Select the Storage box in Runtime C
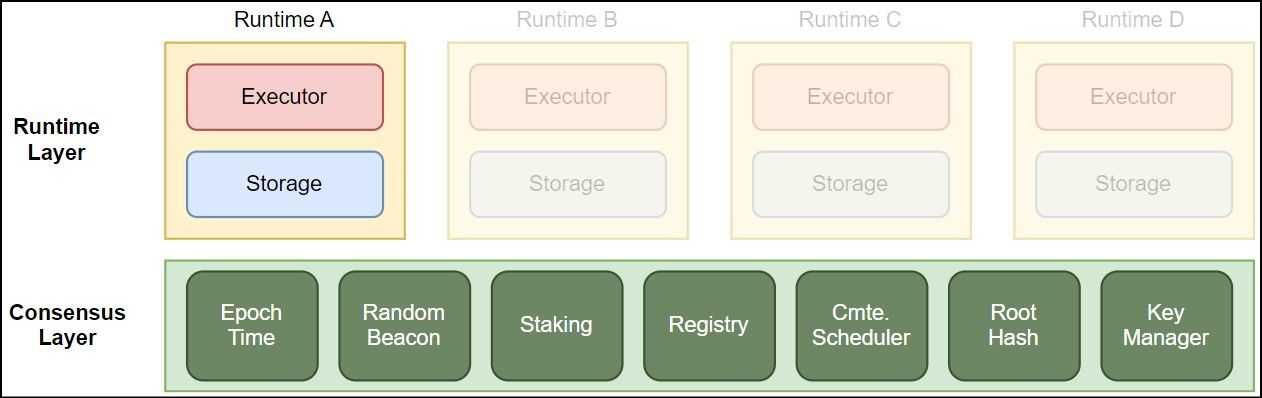 (850, 184)
